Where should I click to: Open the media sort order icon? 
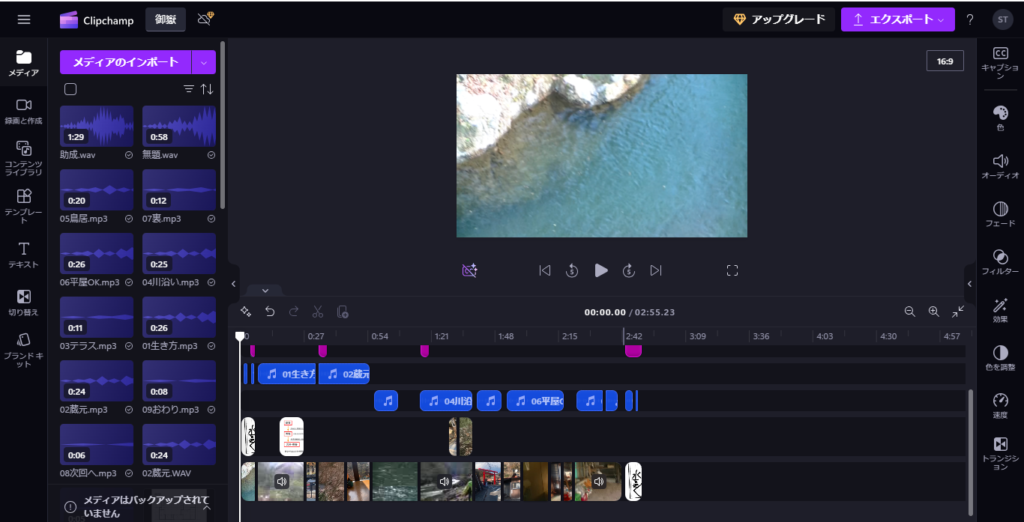207,89
